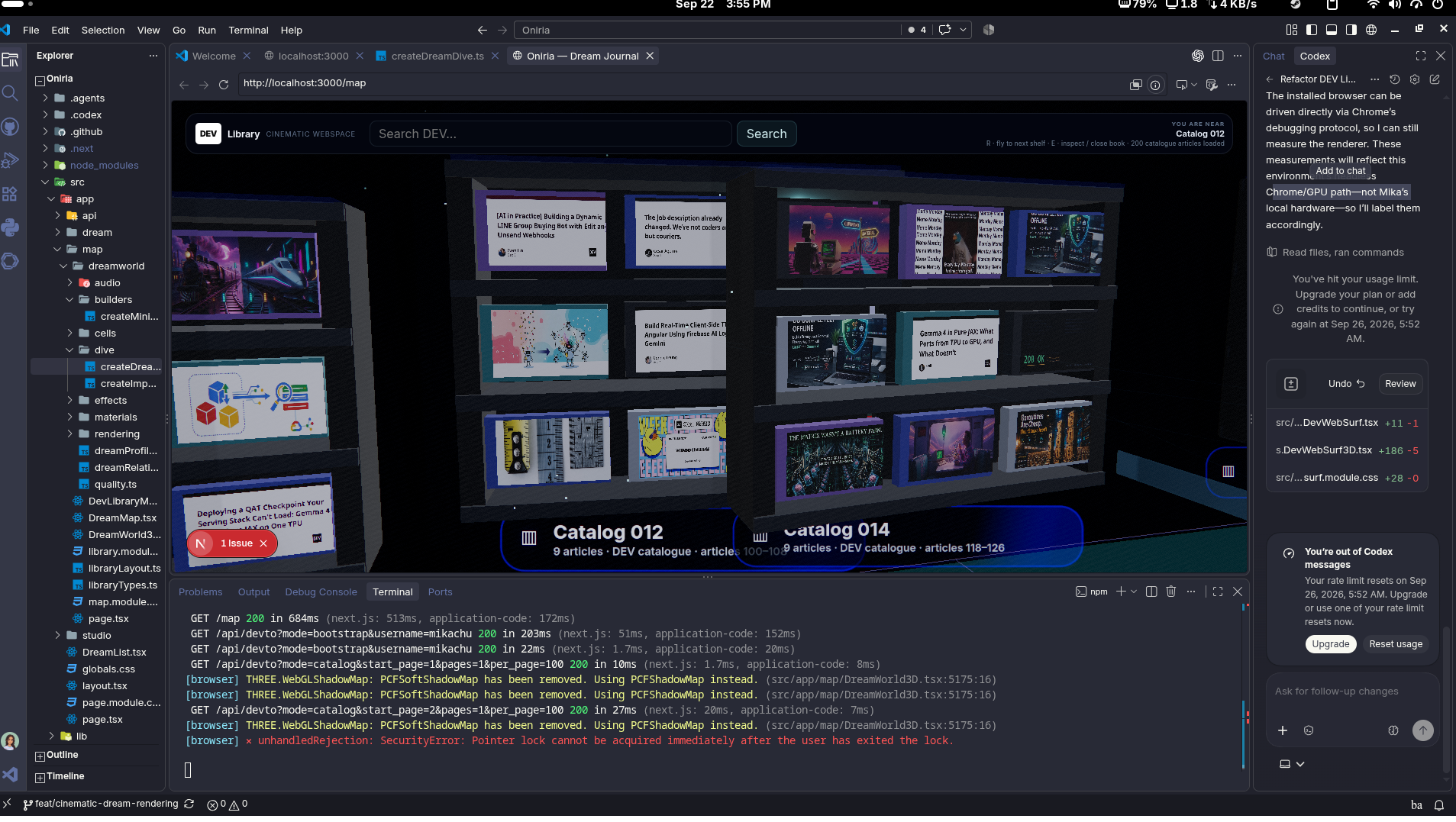Open createImp... file in the dive folder
Viewport: 1456px width, 822px height.
(x=128, y=384)
